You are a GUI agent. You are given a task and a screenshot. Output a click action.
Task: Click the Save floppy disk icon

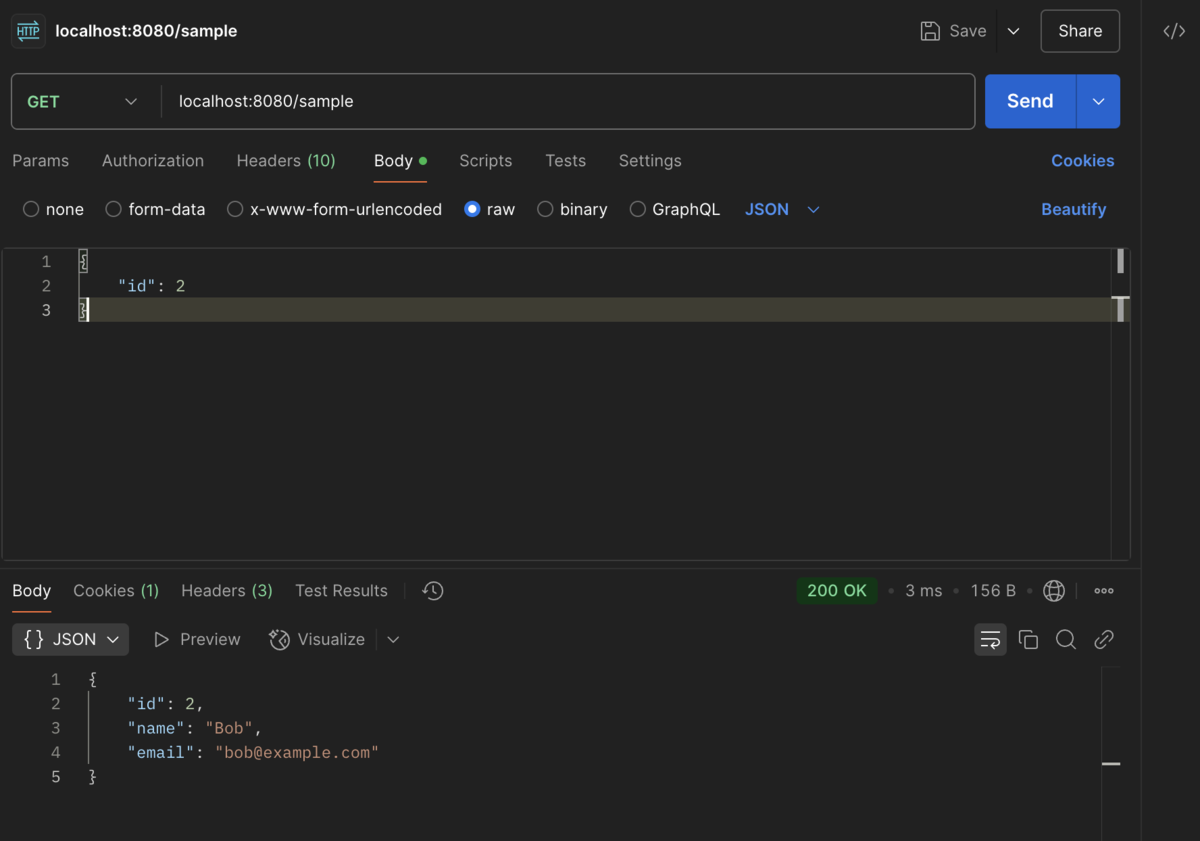[930, 31]
